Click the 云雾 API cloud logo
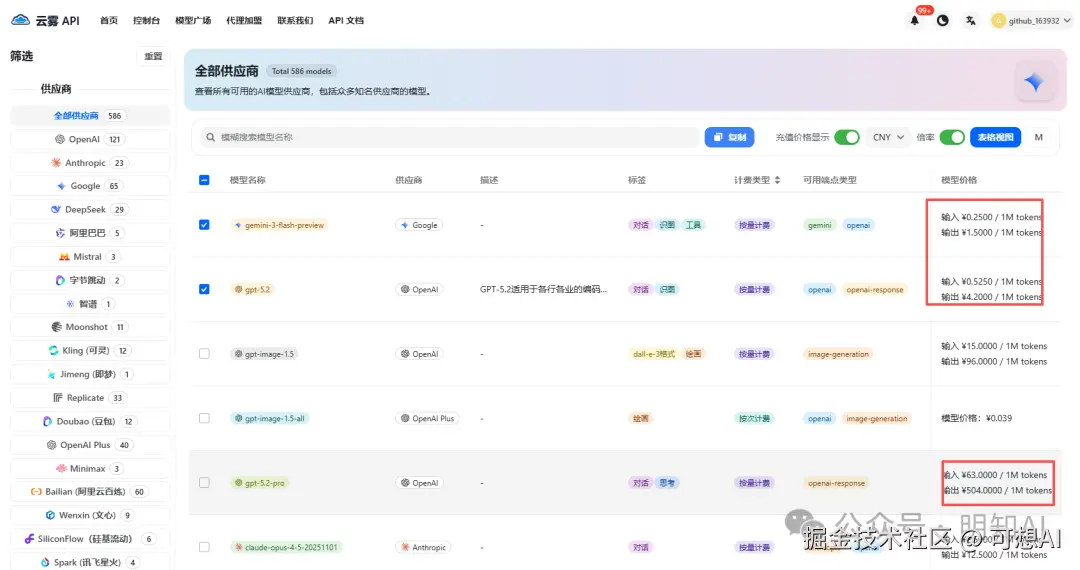The width and height of the screenshot is (1080, 570). pyautogui.click(x=21, y=20)
